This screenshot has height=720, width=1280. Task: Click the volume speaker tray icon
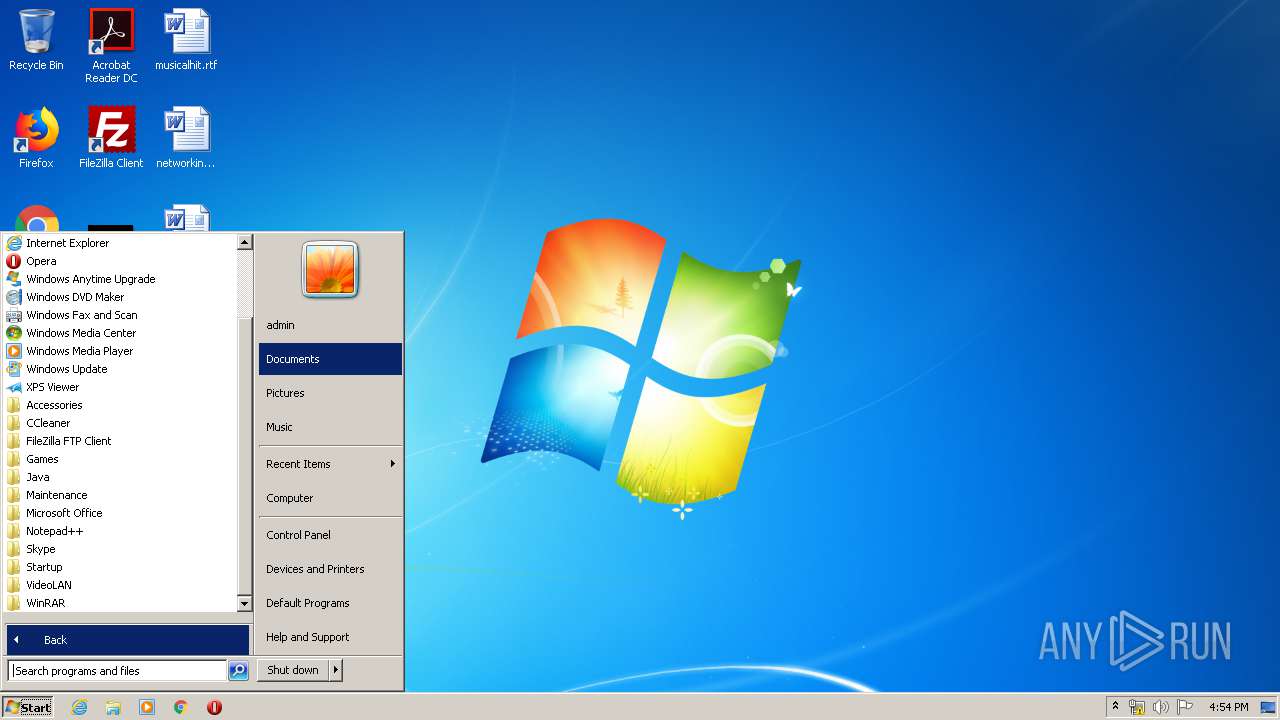click(1161, 707)
